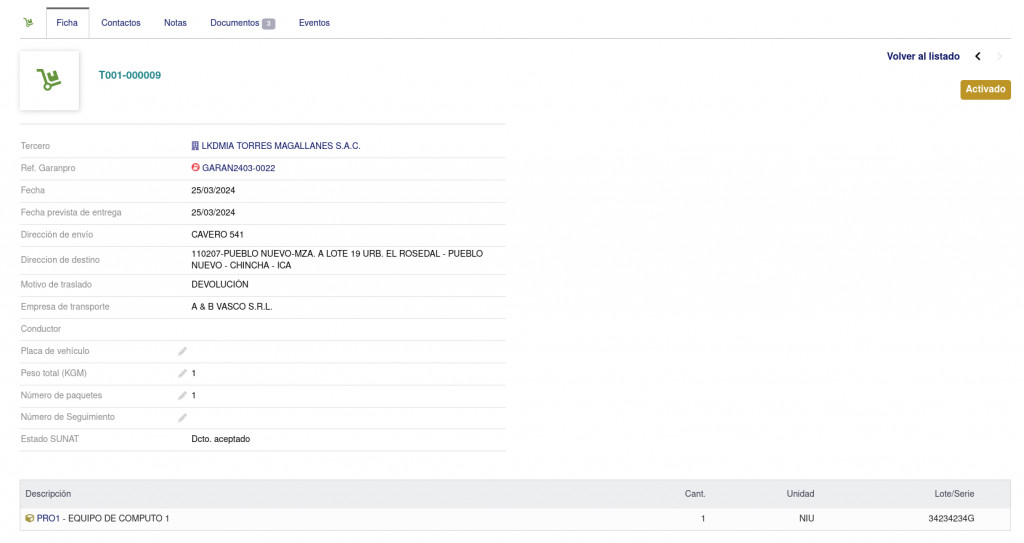Edit Peso total (KGM) using the pencil icon
This screenshot has height=543, width=1024.
182,374
